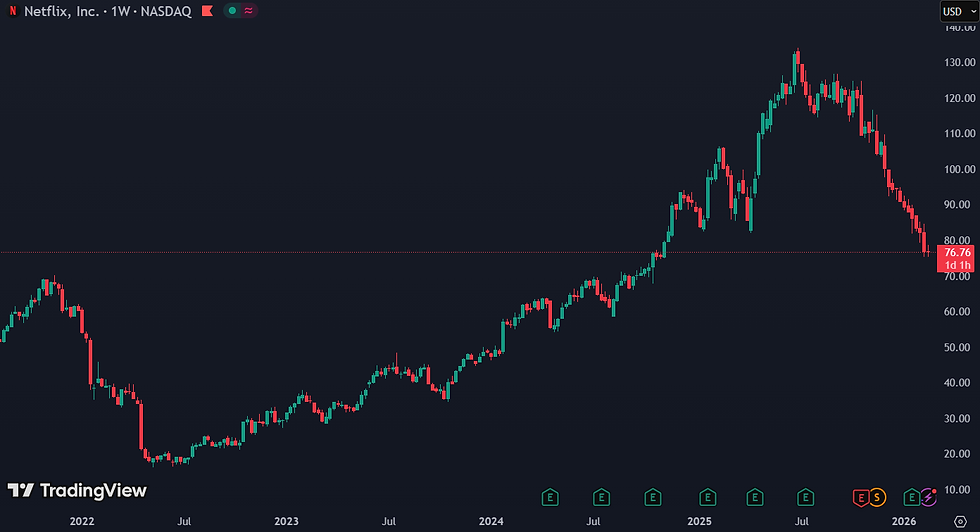Open the USD currency dropdown
980x532 pixels.
click(959, 11)
